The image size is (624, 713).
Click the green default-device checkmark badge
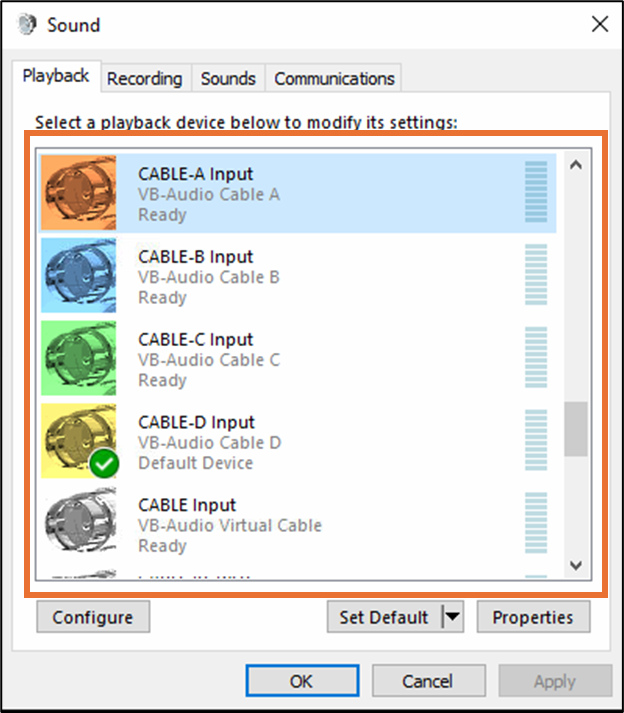coord(104,463)
